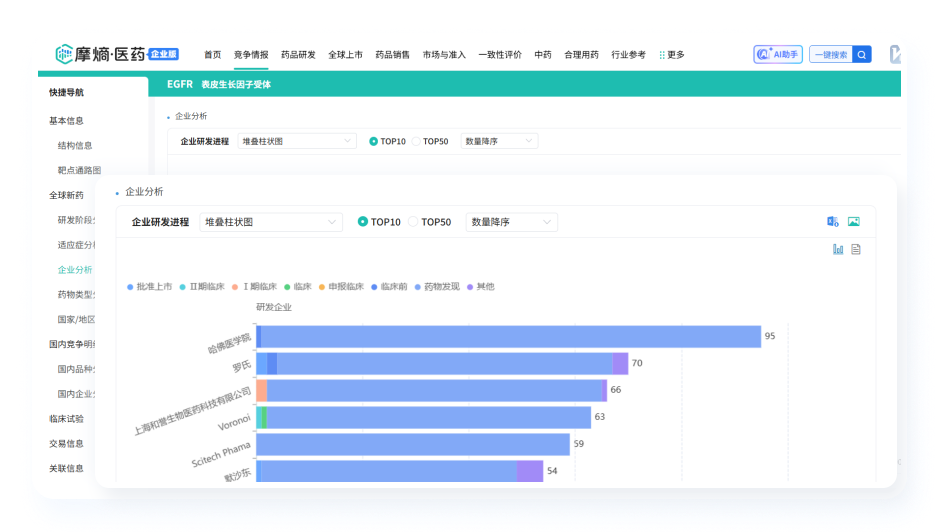940x532 pixels.
Task: Jump to 关联信息 in sidebar
Action: point(66,468)
